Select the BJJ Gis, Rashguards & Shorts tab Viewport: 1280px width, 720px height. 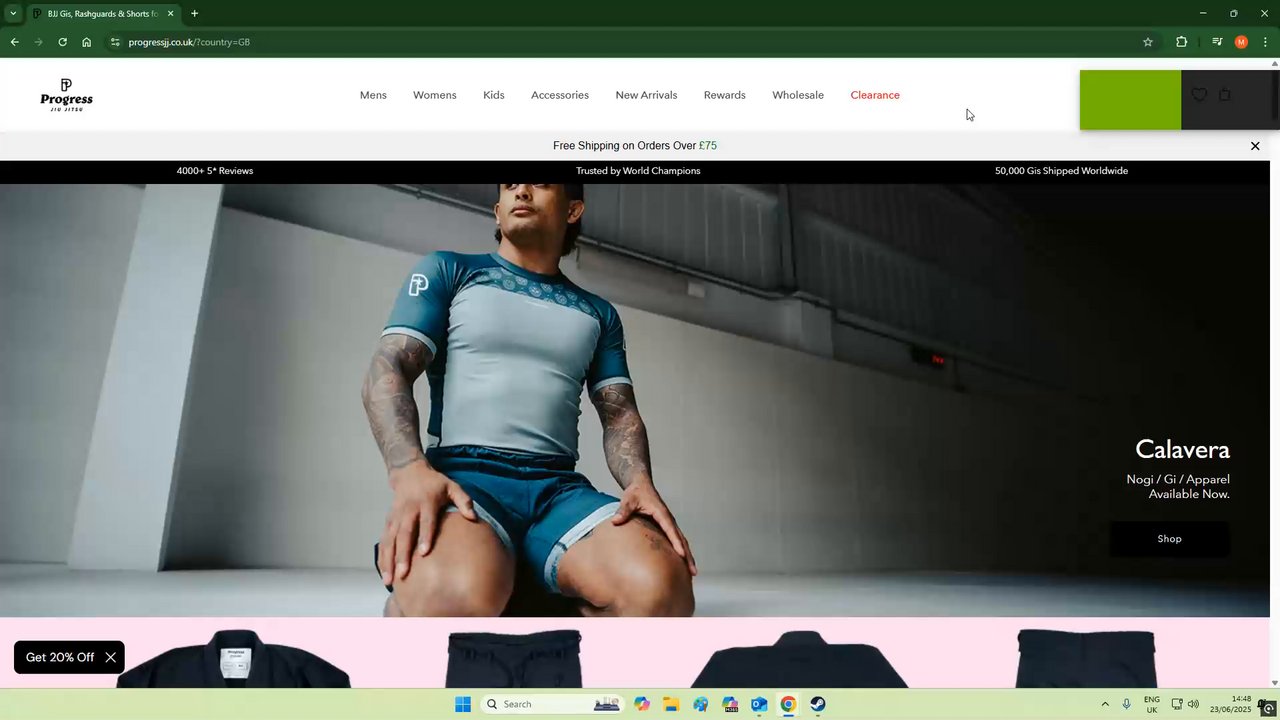103,14
